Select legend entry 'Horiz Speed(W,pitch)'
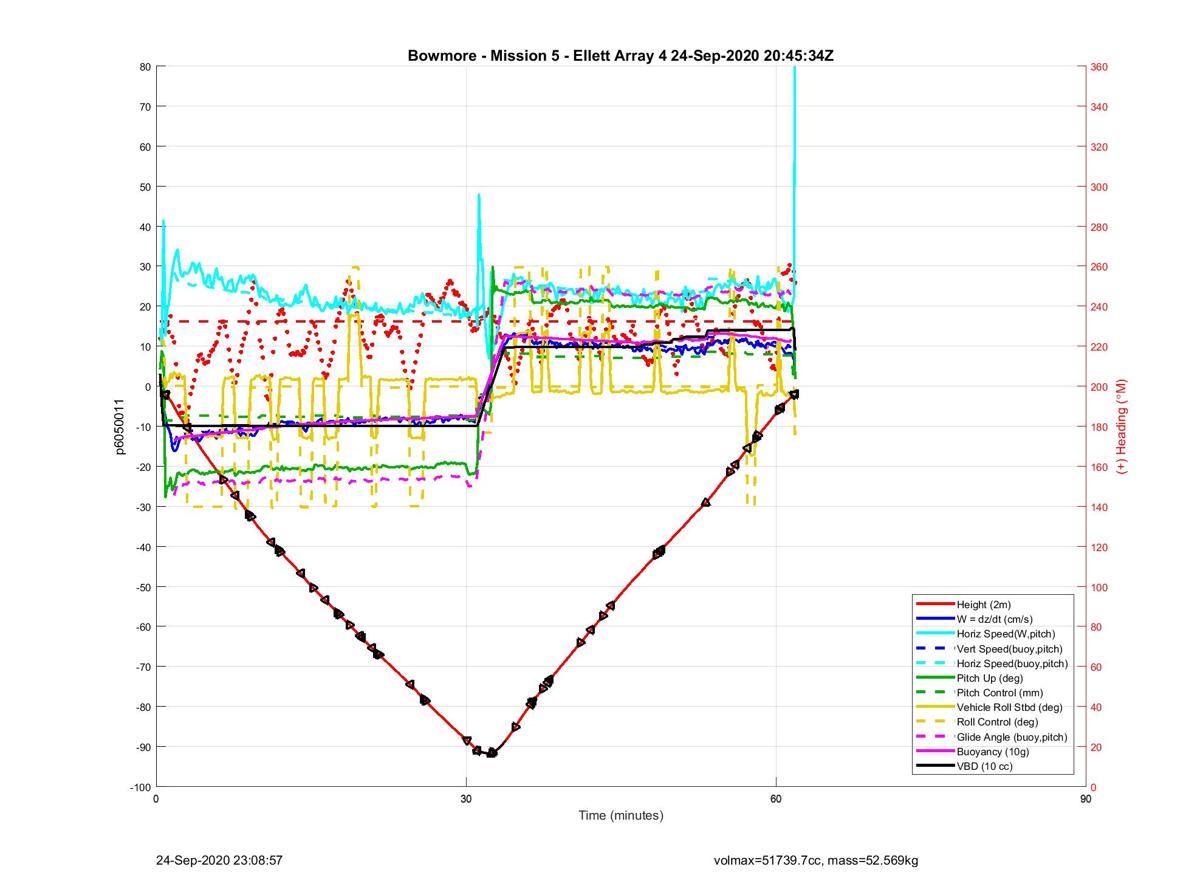1200x885 pixels. [x=1006, y=634]
